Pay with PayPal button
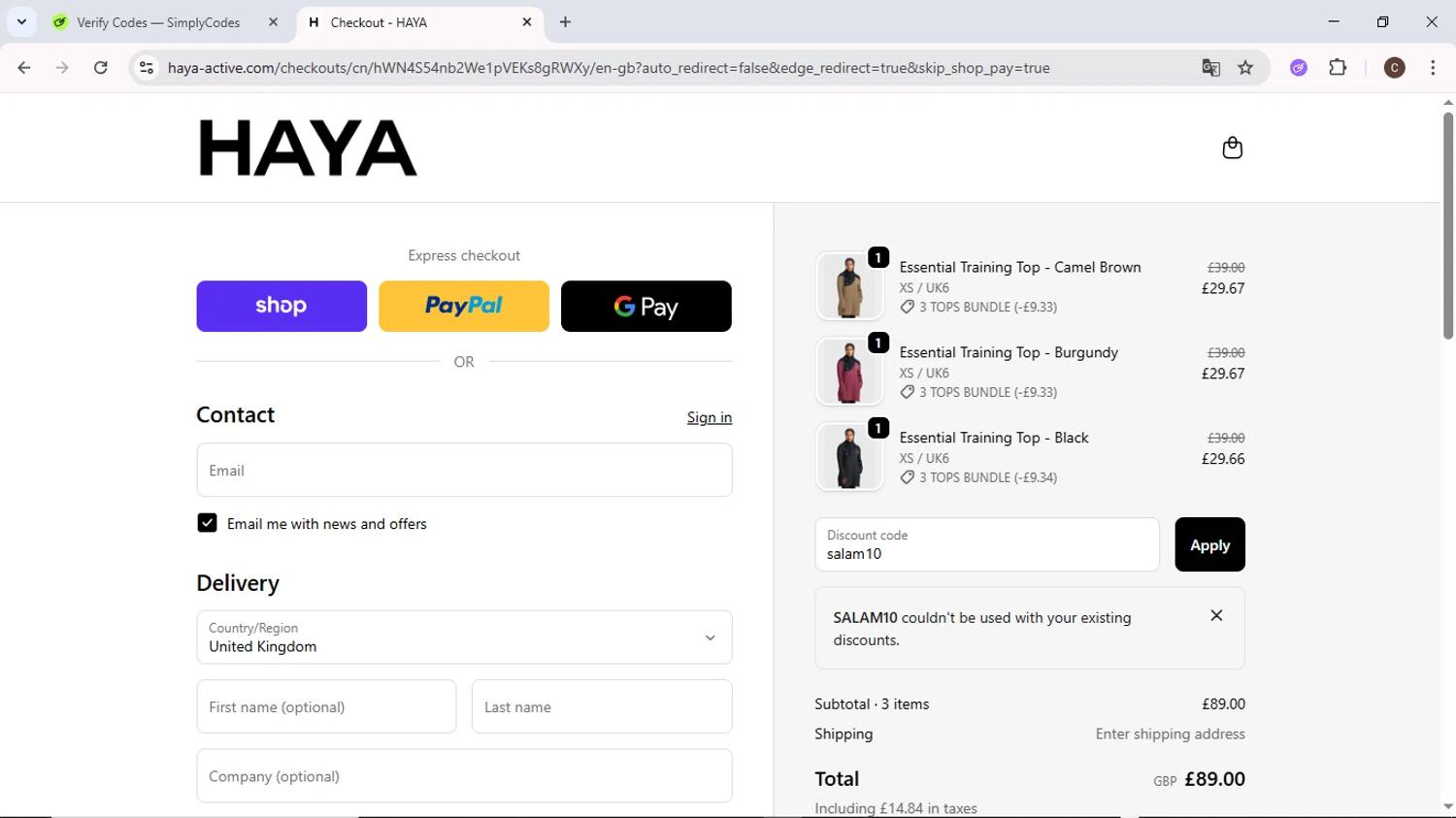Viewport: 1456px width, 818px height. tap(464, 306)
